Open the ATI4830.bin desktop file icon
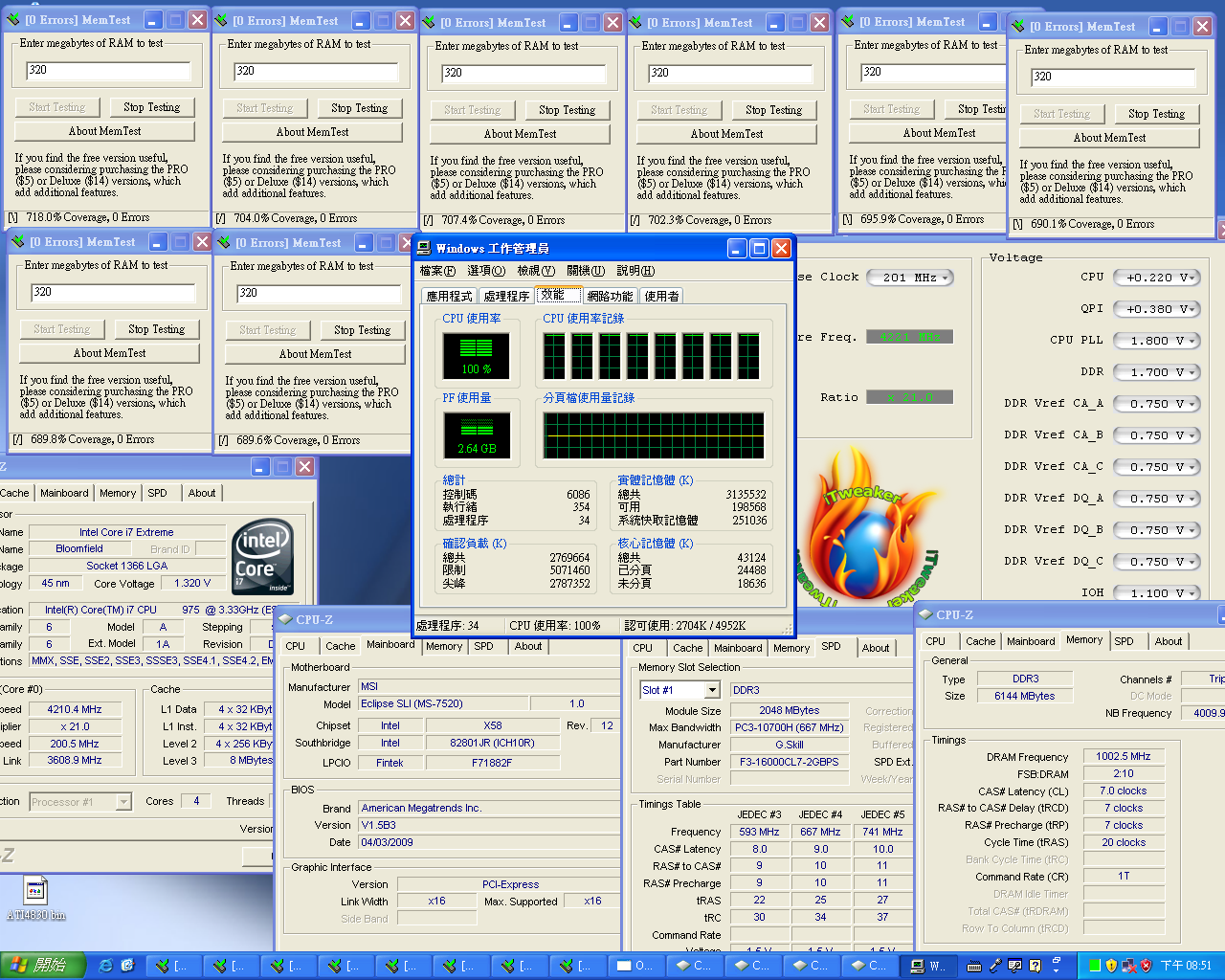 35,891
